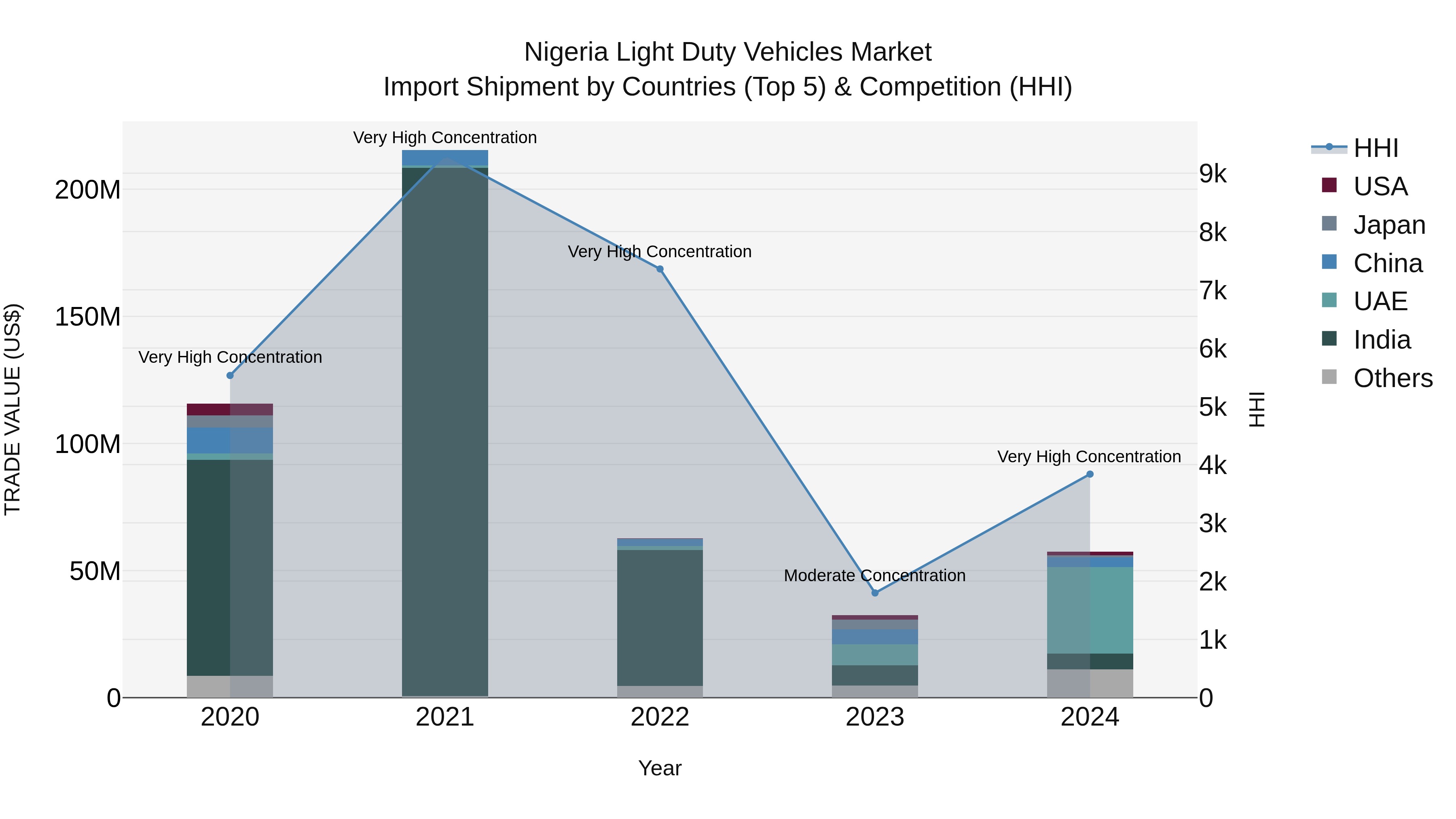This screenshot has width=1456, height=819.
Task: Click the India segment of the 2023 bar
Action: [x=875, y=675]
